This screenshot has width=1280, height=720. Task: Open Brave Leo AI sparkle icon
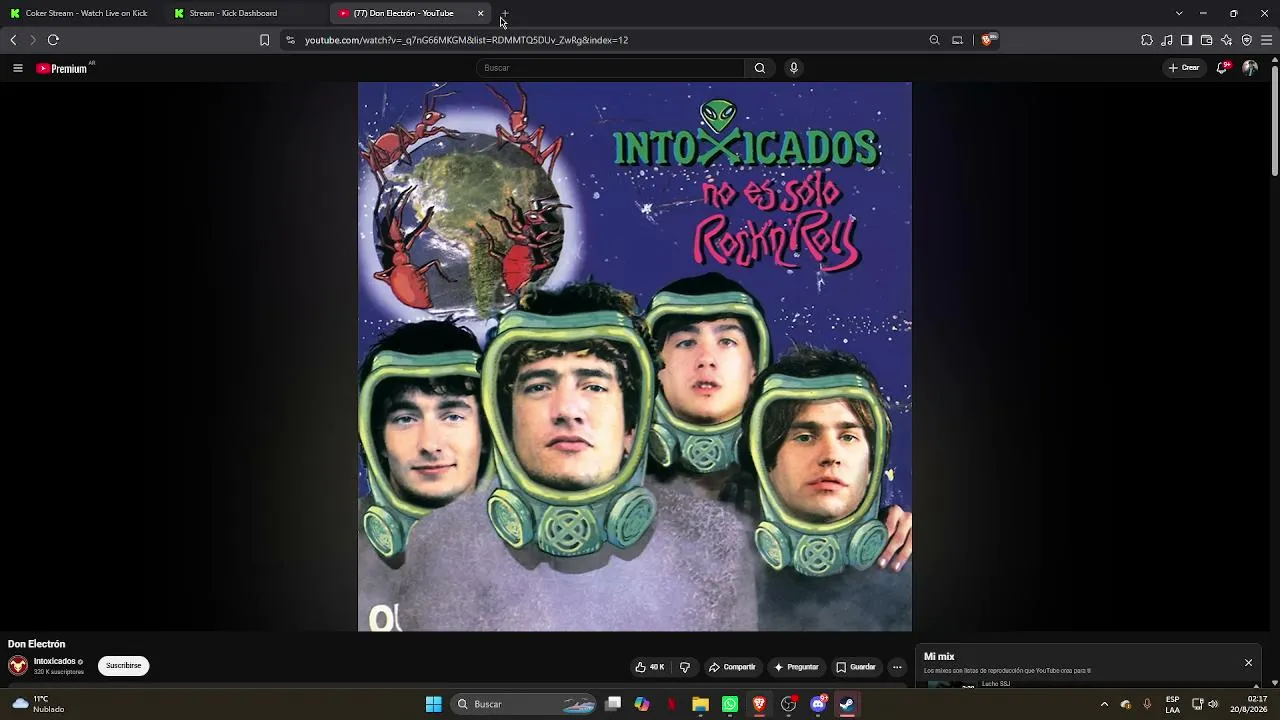point(1226,40)
